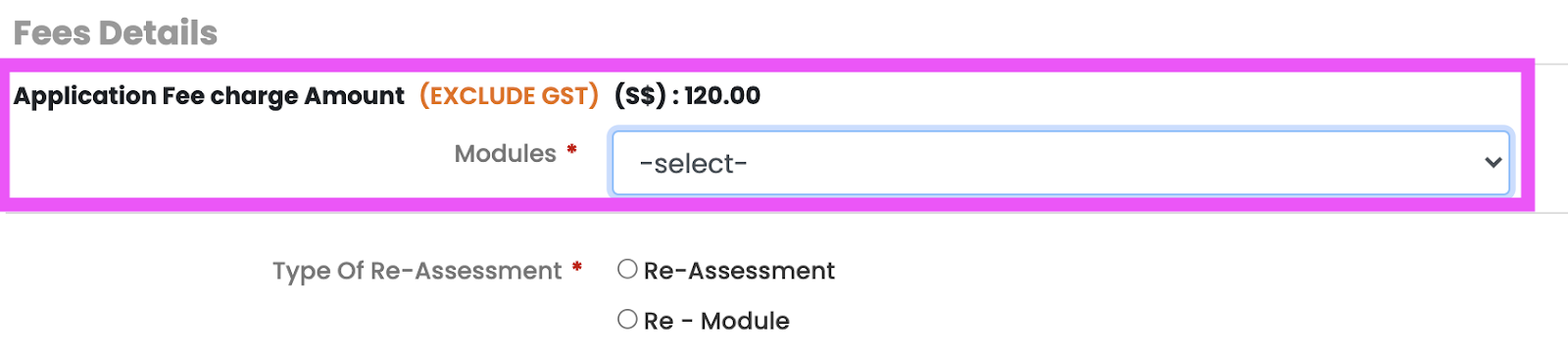1568x361 pixels.
Task: Choose the Re - Module radio option
Action: 627,319
